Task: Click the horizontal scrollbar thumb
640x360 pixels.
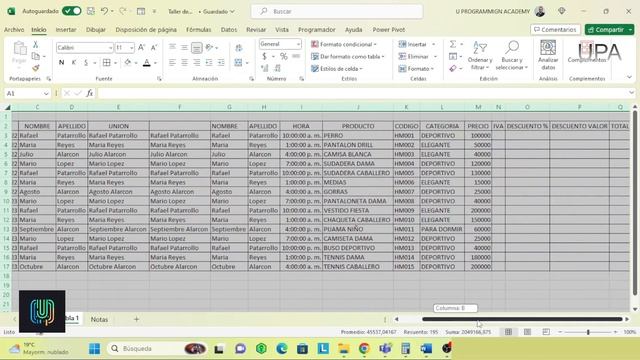Action: [x=522, y=319]
